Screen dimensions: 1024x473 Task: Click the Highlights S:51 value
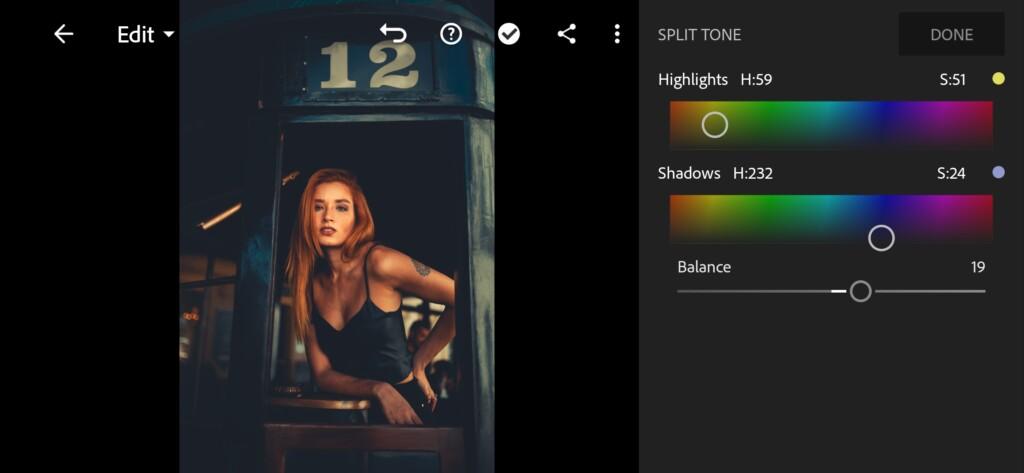952,80
